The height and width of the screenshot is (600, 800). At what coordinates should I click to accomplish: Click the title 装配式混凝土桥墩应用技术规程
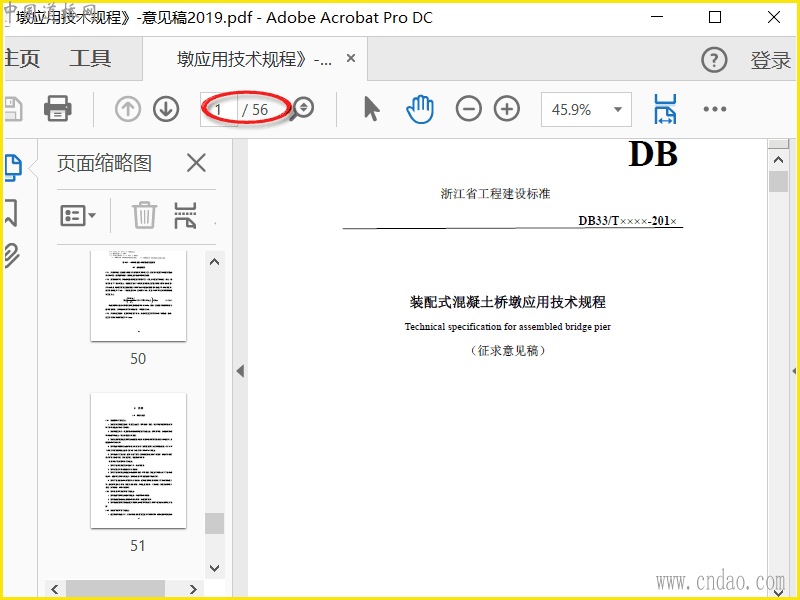[x=508, y=302]
